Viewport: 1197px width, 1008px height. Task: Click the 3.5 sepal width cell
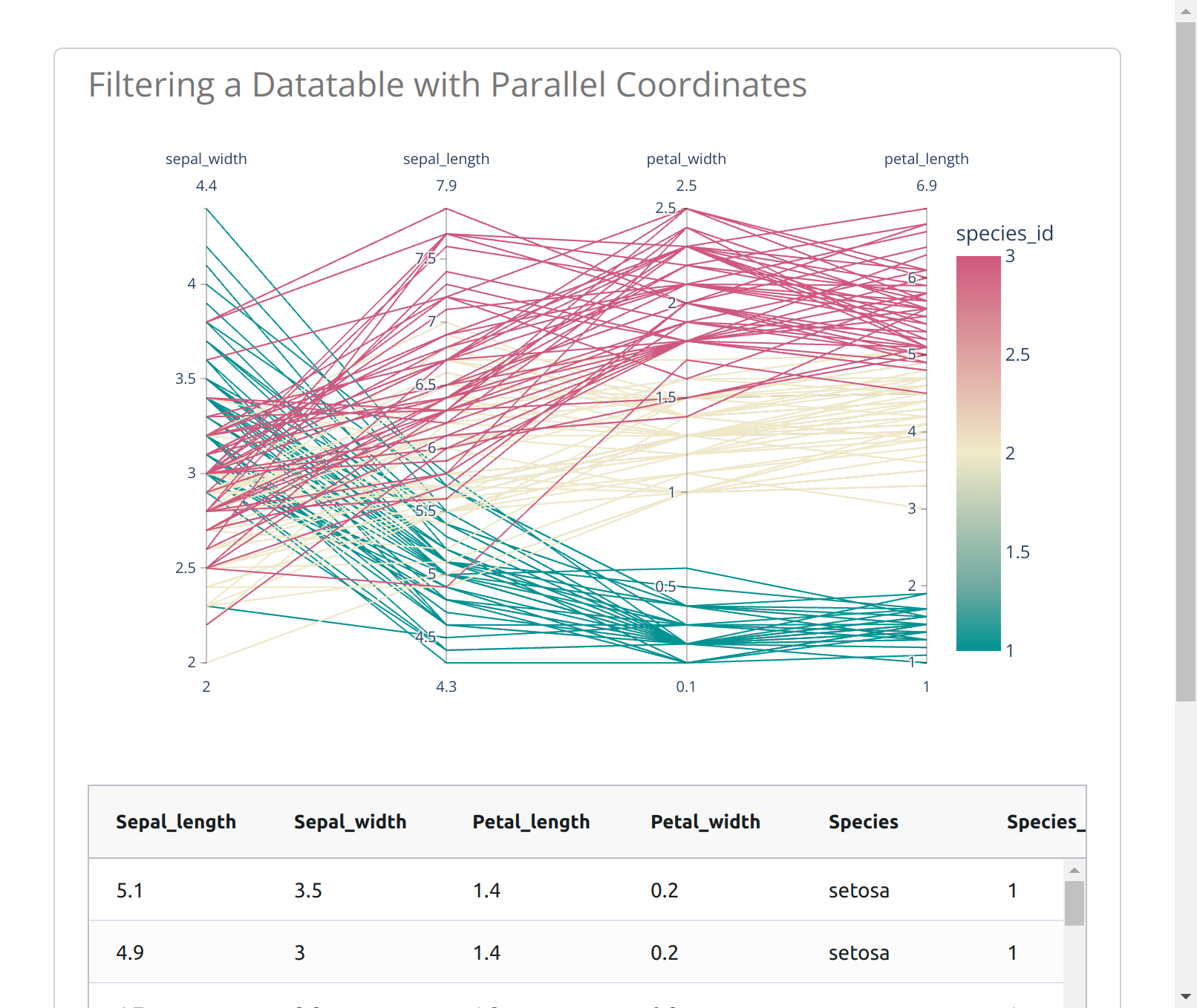pos(308,890)
